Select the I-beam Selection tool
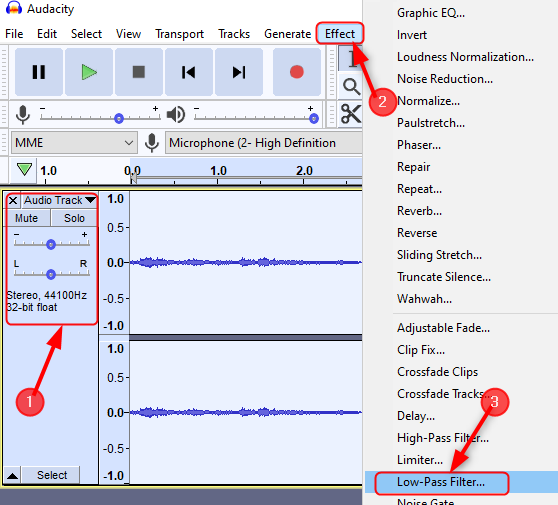Image resolution: width=558 pixels, height=505 pixels. pos(351,58)
